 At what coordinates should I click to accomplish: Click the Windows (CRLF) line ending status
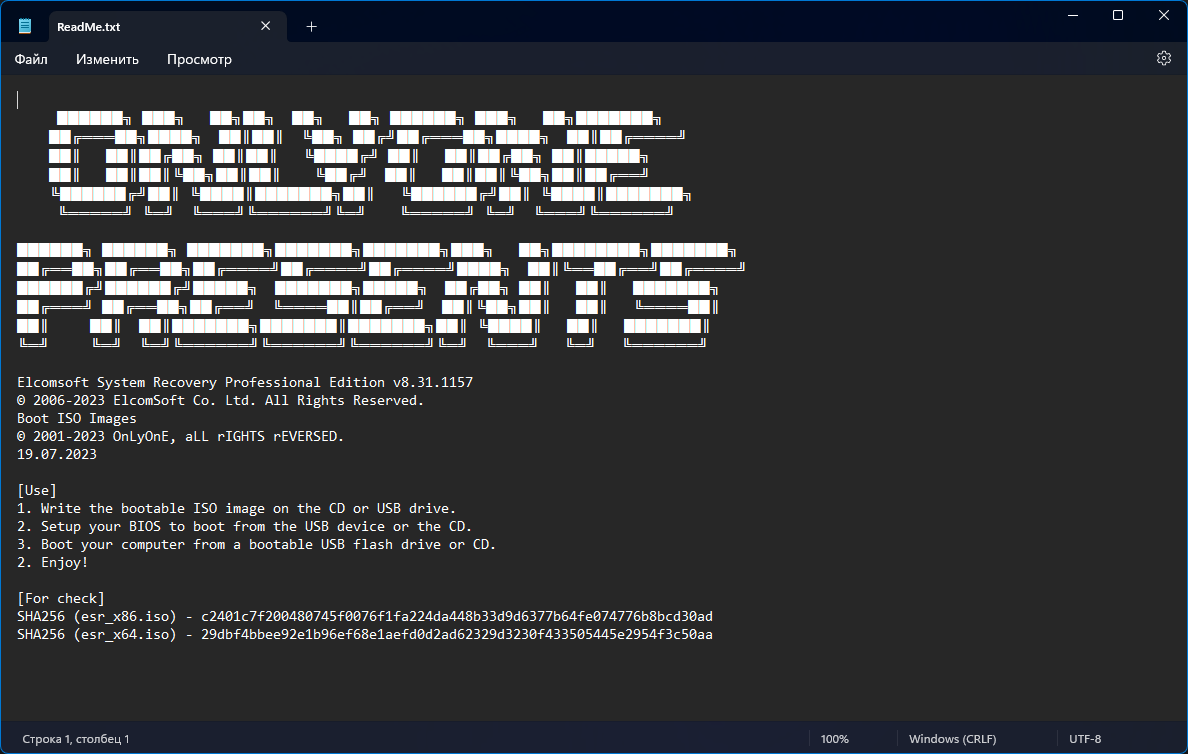[952, 739]
